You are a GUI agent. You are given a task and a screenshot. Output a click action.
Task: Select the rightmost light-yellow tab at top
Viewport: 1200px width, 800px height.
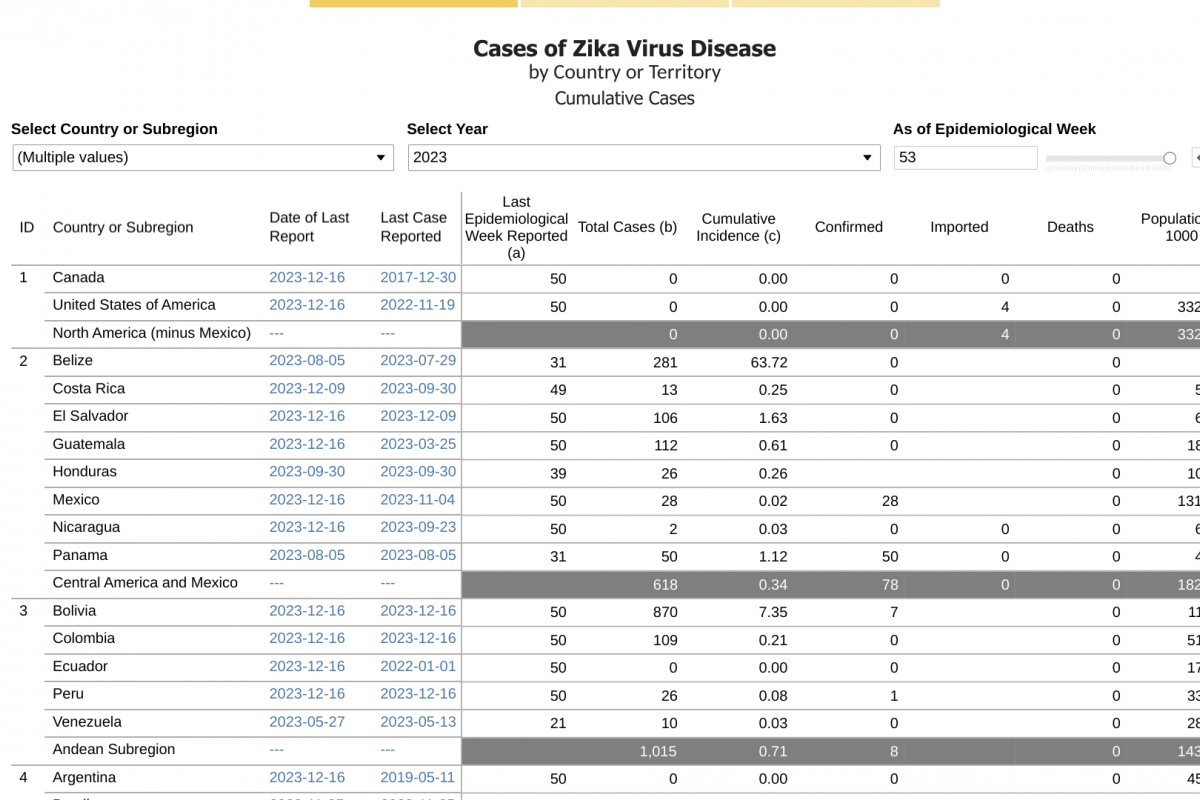835,3
